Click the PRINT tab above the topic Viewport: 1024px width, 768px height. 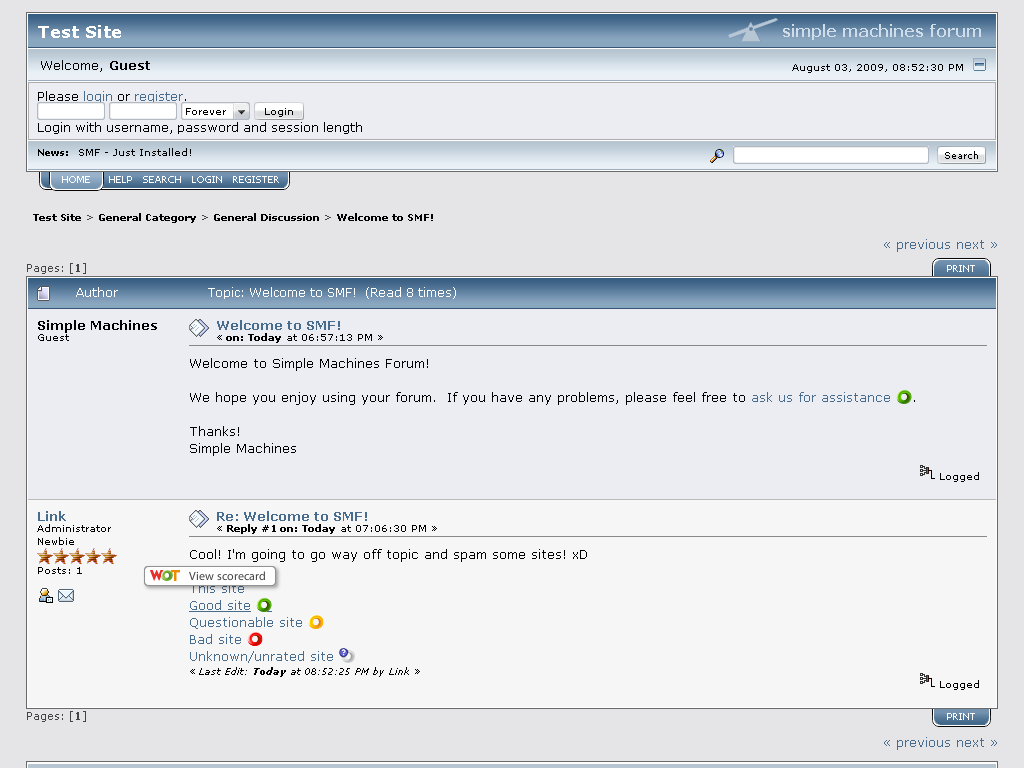[x=961, y=268]
